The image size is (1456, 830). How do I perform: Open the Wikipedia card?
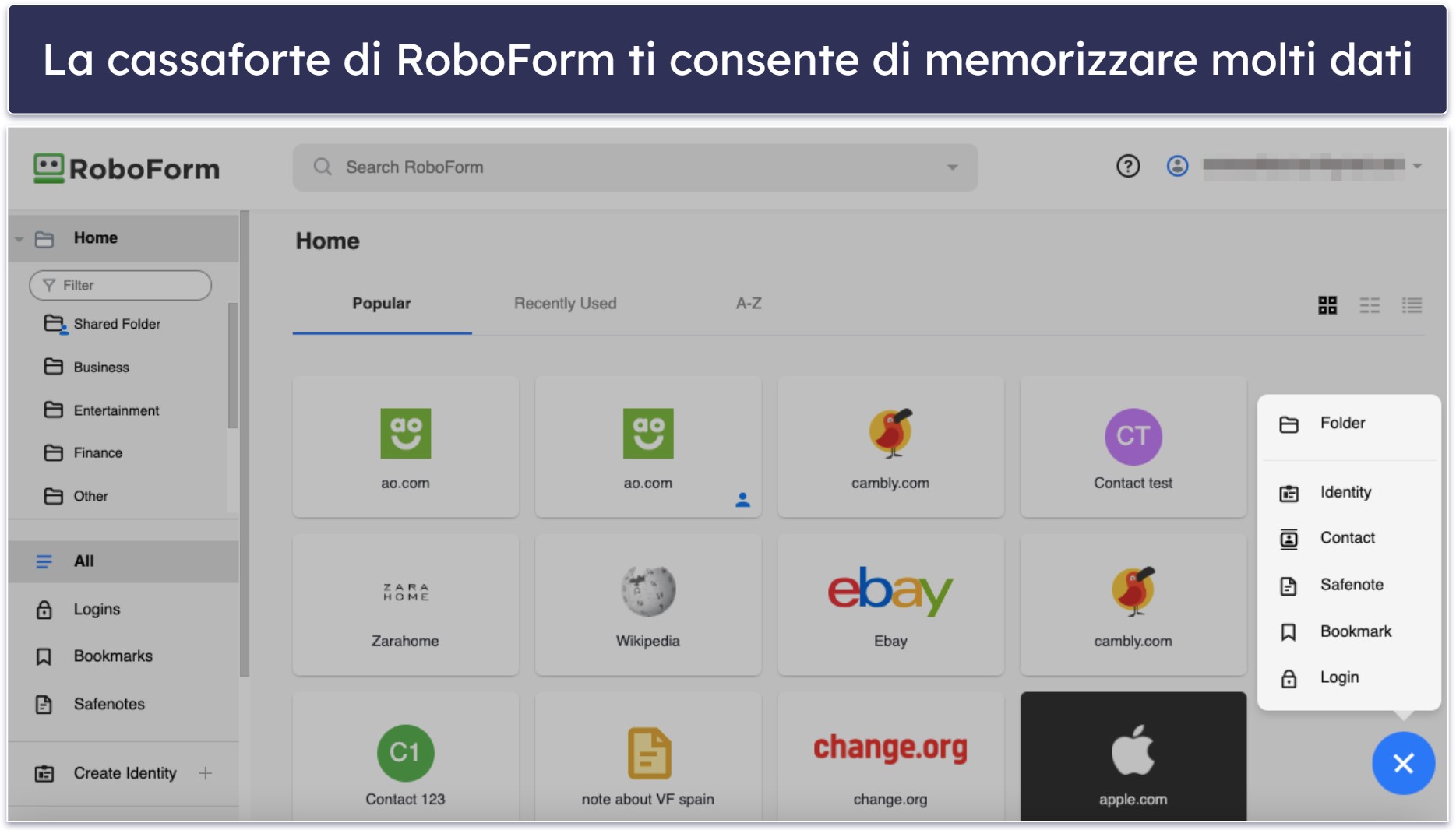coord(648,605)
